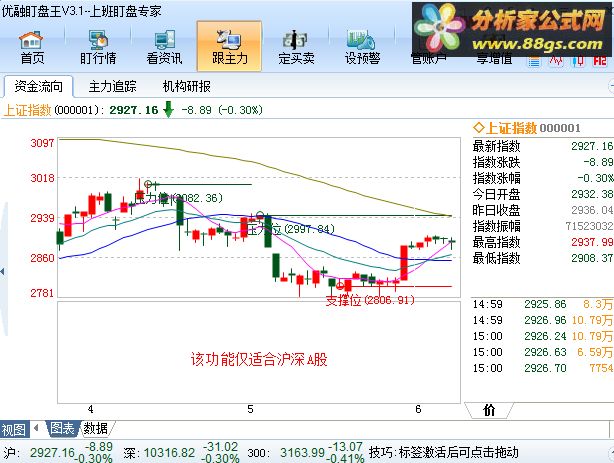Image resolution: width=614 pixels, height=463 pixels.
Task: Open the 享增值 value-added toolbar item
Action: (x=494, y=59)
